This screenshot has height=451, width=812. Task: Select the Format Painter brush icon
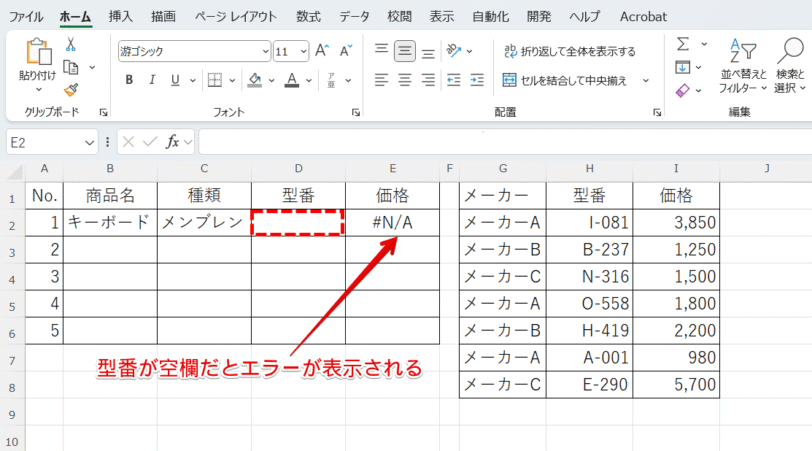71,90
